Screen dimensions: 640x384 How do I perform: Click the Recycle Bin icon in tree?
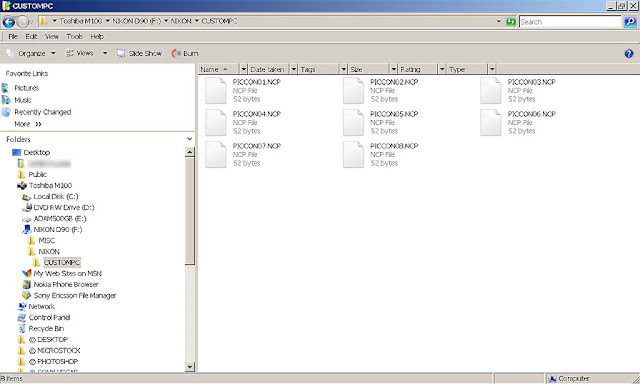(22, 329)
